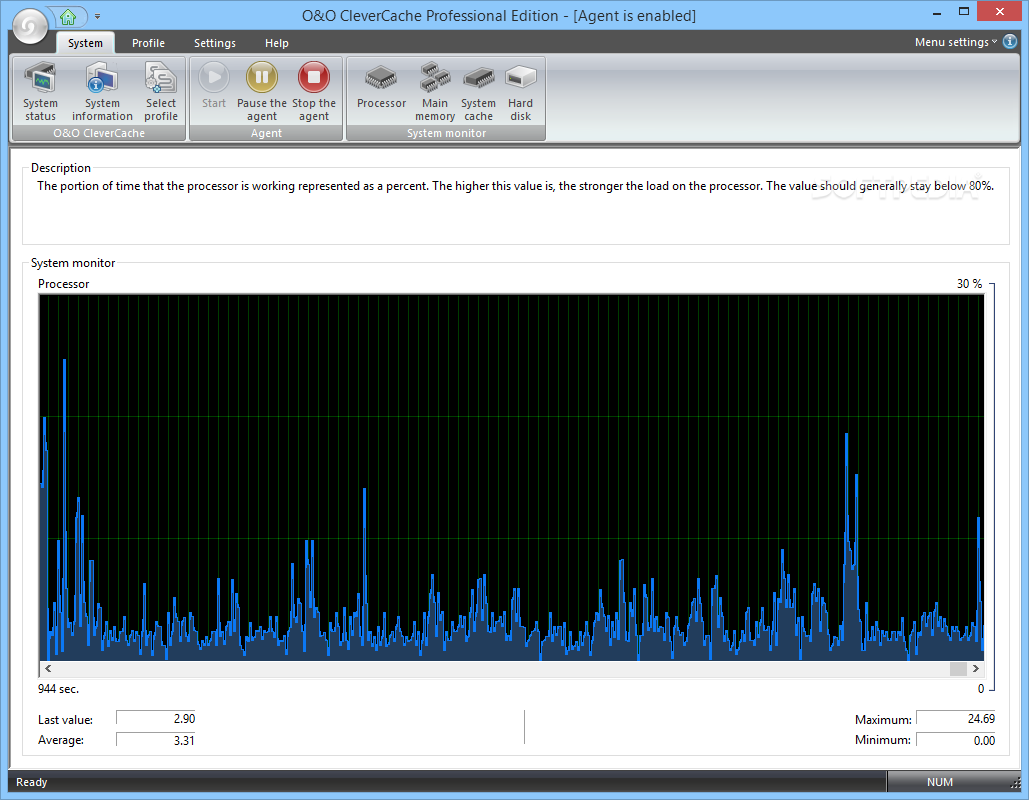Click the Ready status bar text
The image size is (1029, 800).
tap(32, 782)
